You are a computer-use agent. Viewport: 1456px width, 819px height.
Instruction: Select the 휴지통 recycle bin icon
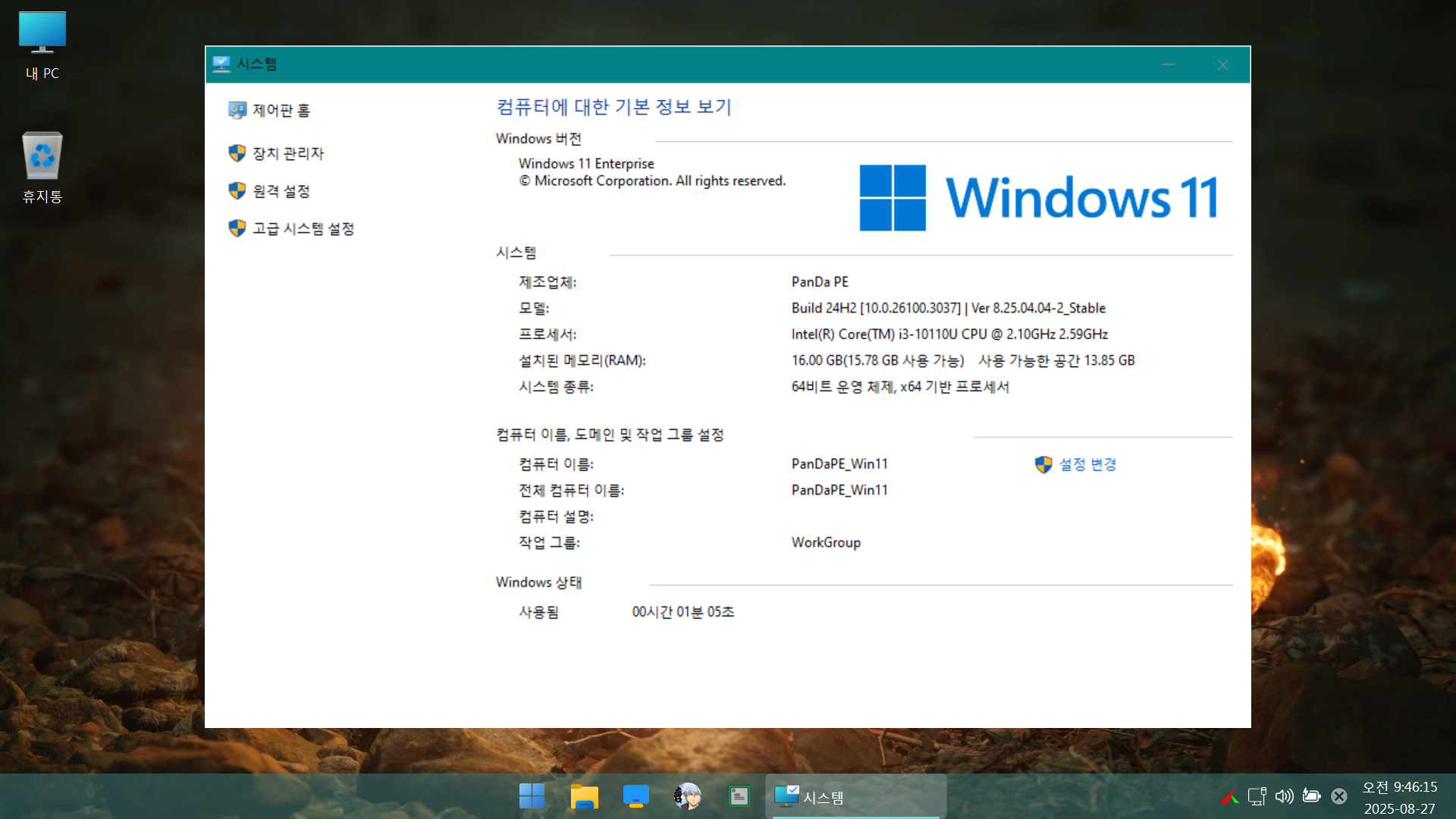pyautogui.click(x=42, y=167)
